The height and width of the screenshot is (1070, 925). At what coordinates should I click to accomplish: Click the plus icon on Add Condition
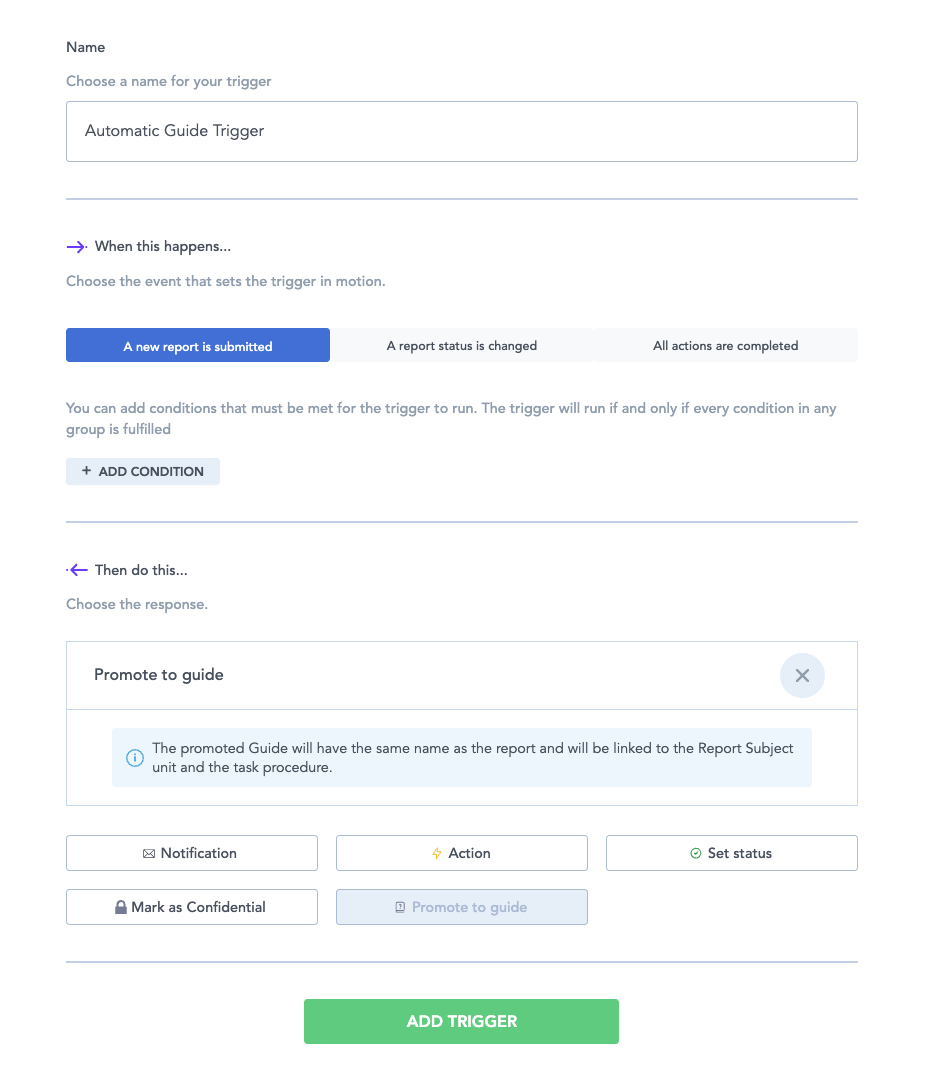click(x=87, y=471)
